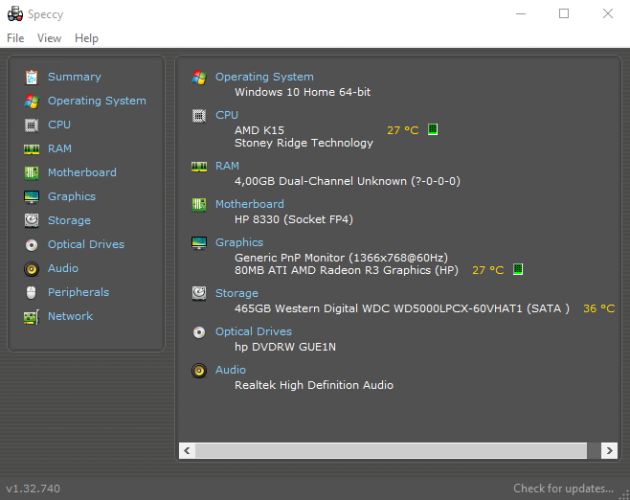Open the Audio section from sidebar
Viewport: 630px width, 500px height.
63,268
